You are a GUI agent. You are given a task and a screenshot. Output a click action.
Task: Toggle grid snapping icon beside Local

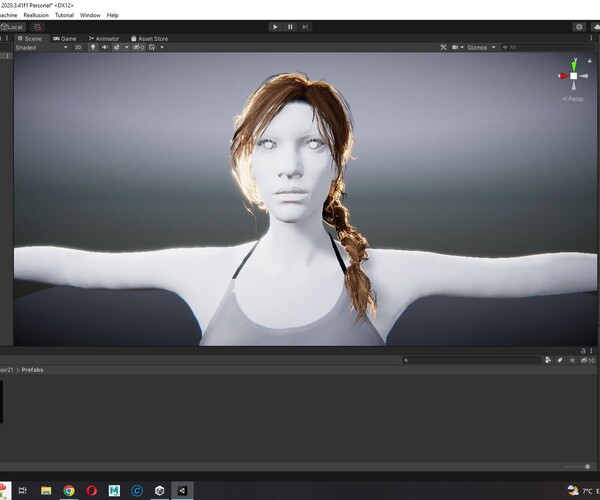tap(38, 27)
